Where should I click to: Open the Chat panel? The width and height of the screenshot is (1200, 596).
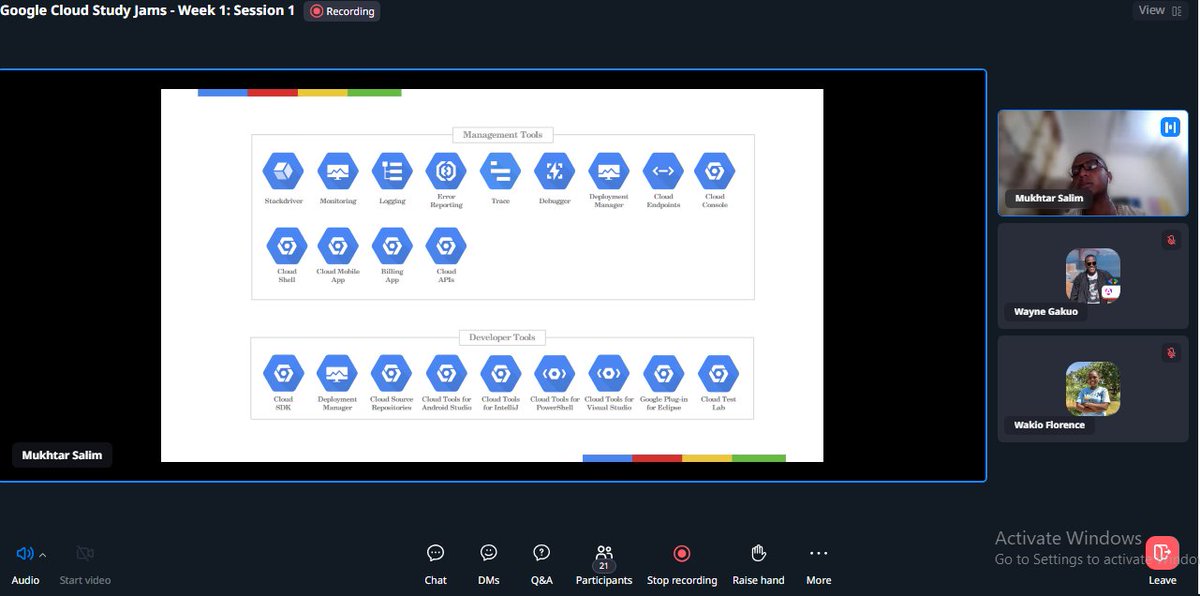point(435,560)
